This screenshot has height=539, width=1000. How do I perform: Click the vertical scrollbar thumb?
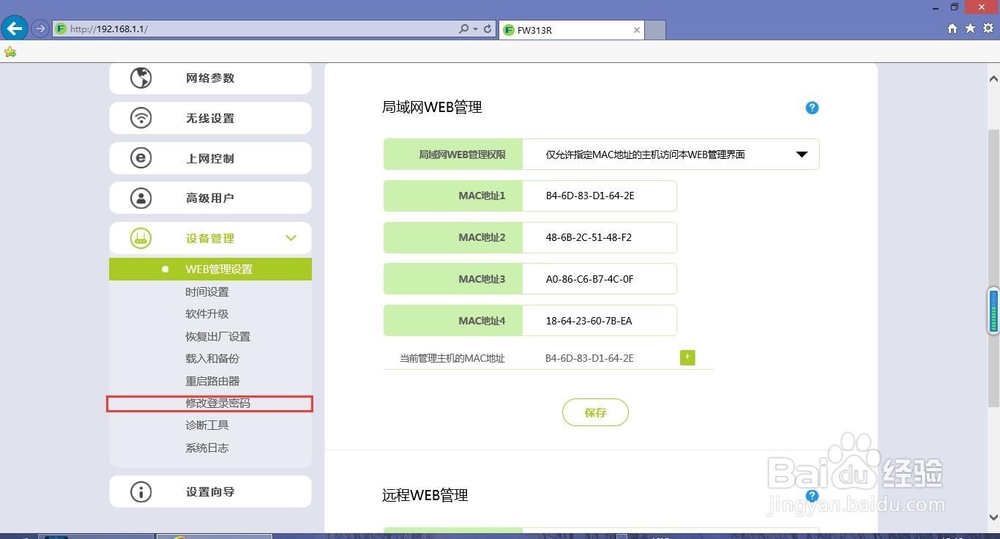coord(993,268)
